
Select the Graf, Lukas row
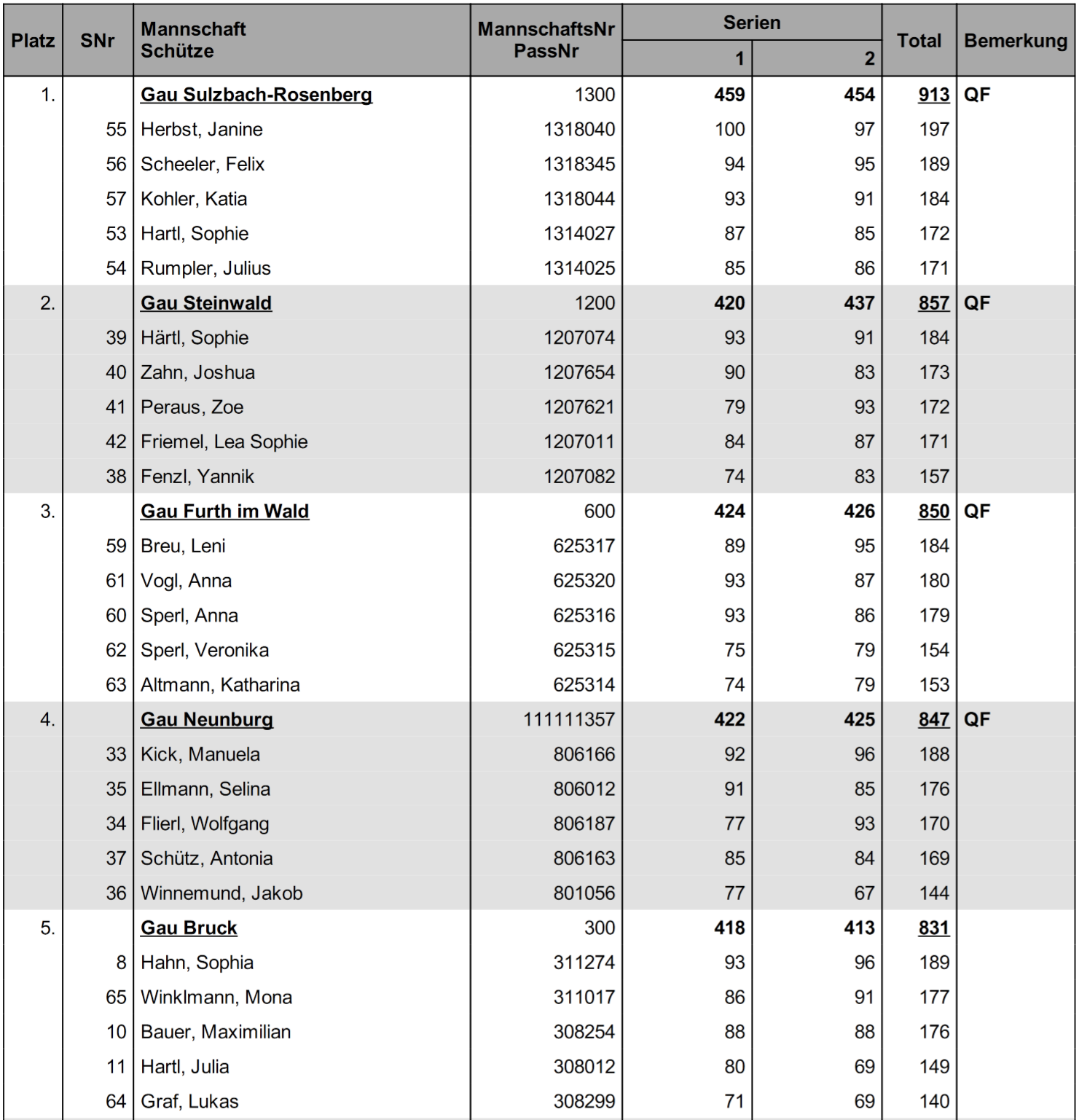539,1102
